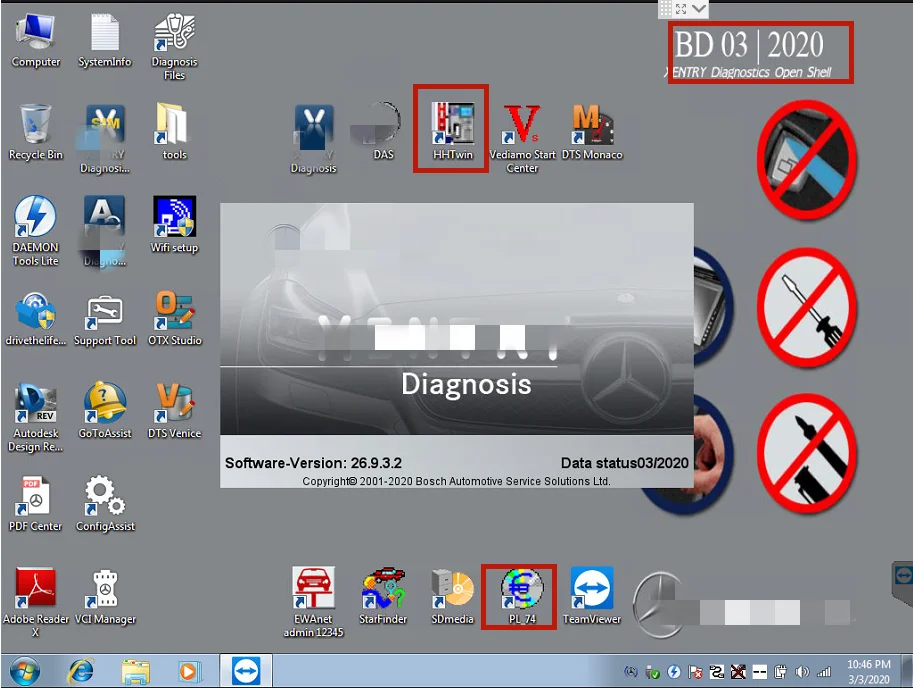The width and height of the screenshot is (913, 688).
Task: Launch StarFinder
Action: (x=383, y=597)
